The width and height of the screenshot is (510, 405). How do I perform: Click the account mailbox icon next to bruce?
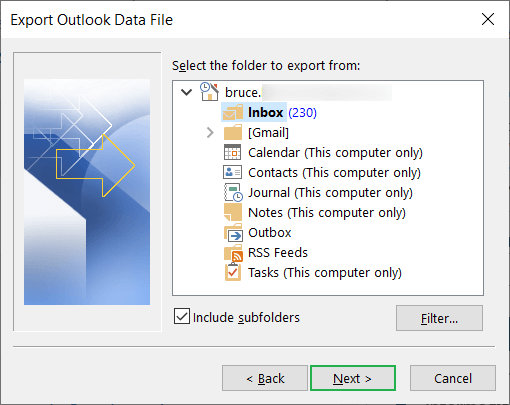click(209, 92)
